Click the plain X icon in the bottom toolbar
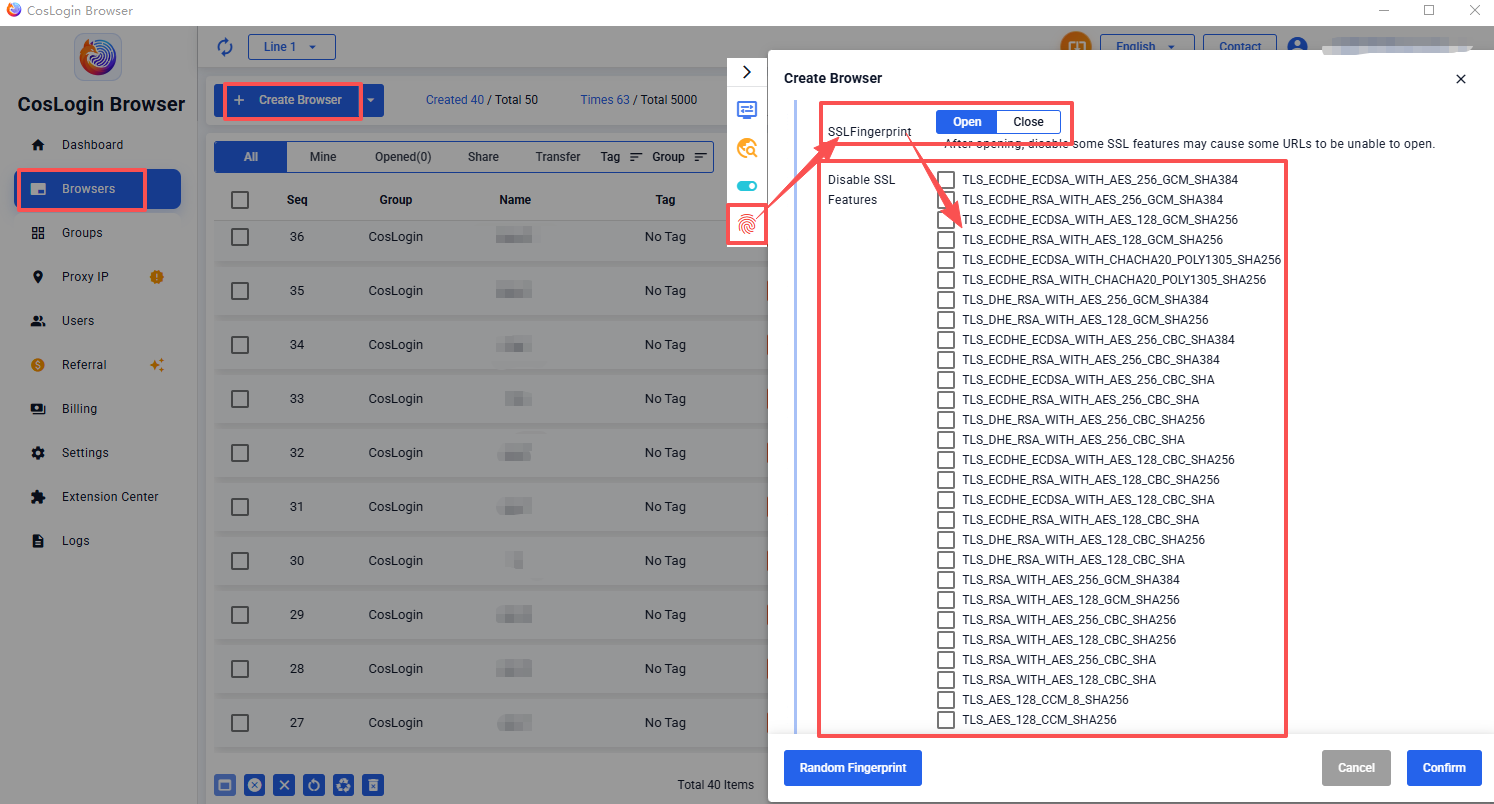Image resolution: width=1494 pixels, height=804 pixels. pos(284,785)
